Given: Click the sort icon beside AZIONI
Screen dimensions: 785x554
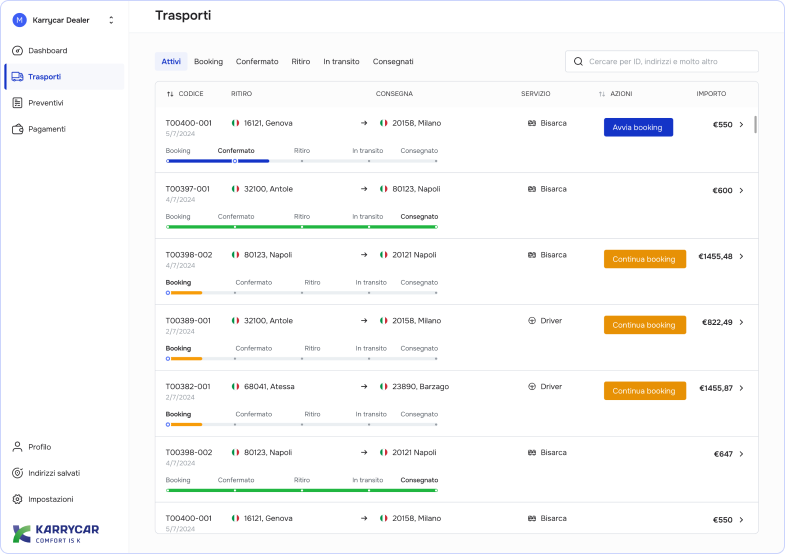Looking at the screenshot, I should coord(602,94).
